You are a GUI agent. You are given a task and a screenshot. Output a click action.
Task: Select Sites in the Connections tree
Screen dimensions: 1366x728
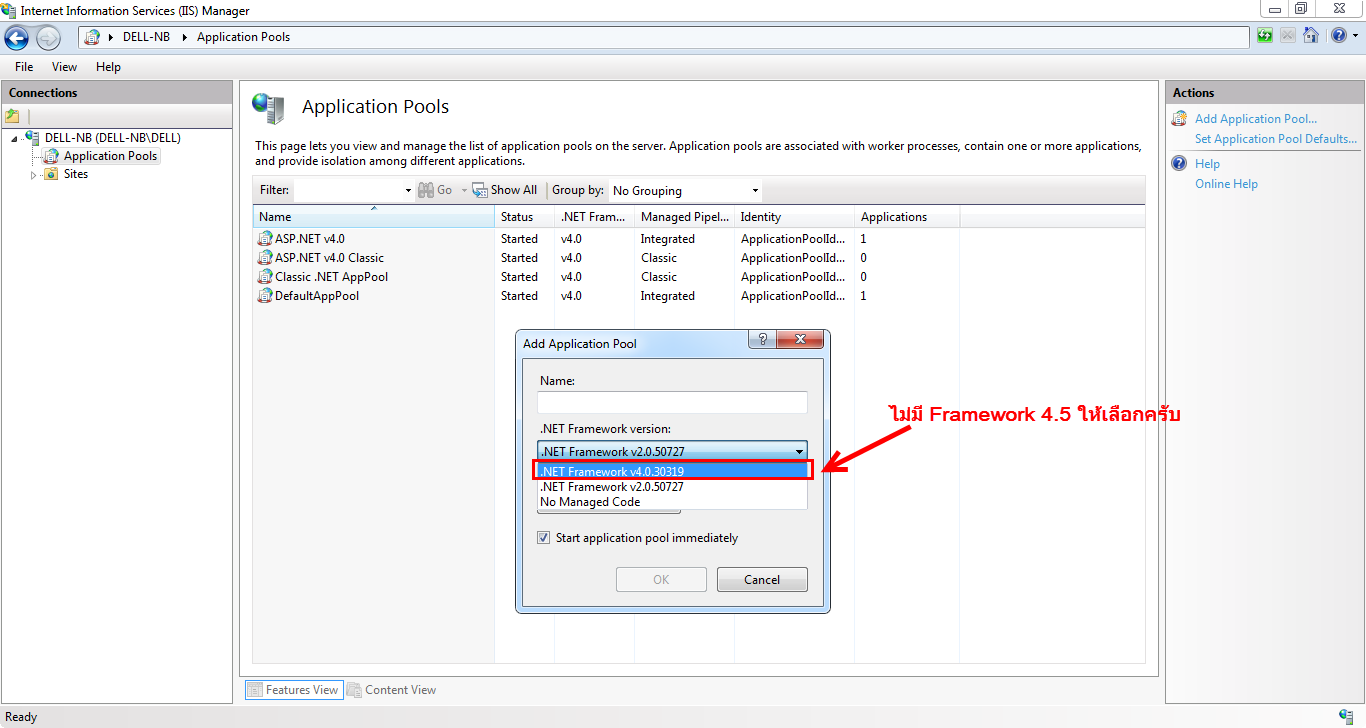76,174
